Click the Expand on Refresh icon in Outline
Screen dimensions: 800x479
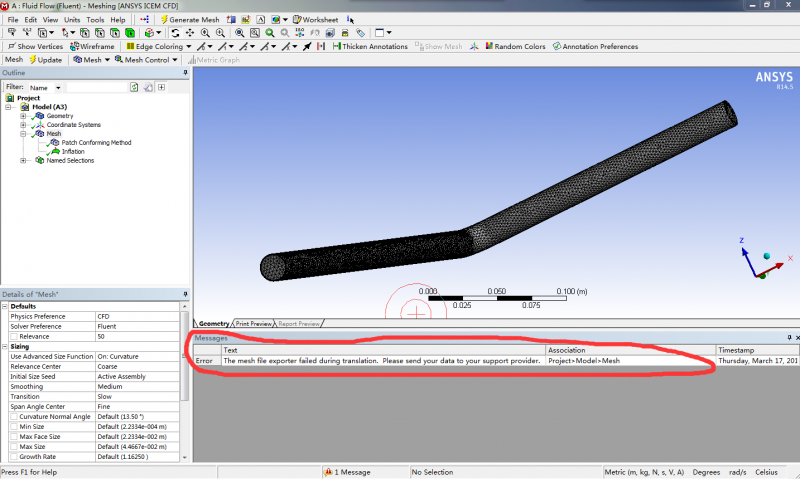coord(161,87)
